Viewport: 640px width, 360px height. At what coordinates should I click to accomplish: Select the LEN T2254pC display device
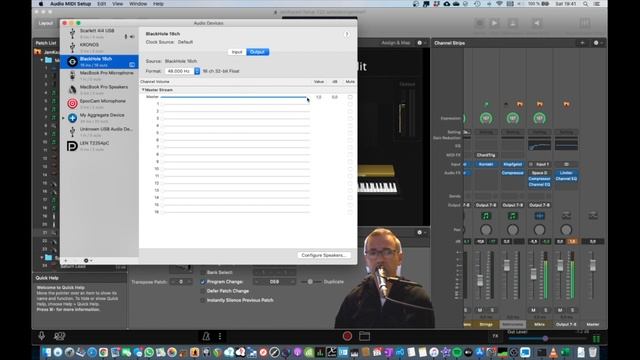click(x=99, y=146)
